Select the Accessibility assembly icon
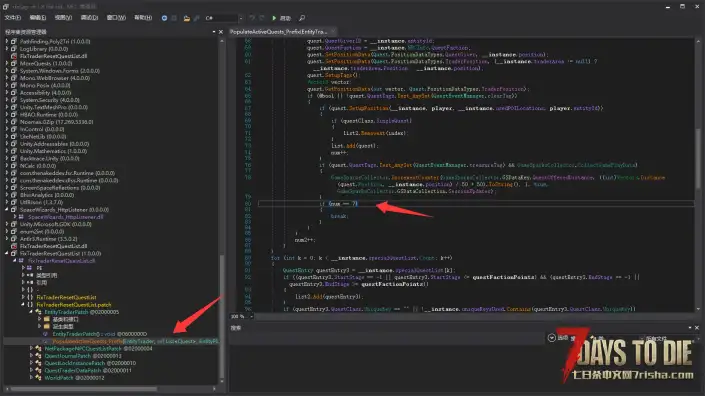This screenshot has width=705, height=396. [x=14, y=93]
